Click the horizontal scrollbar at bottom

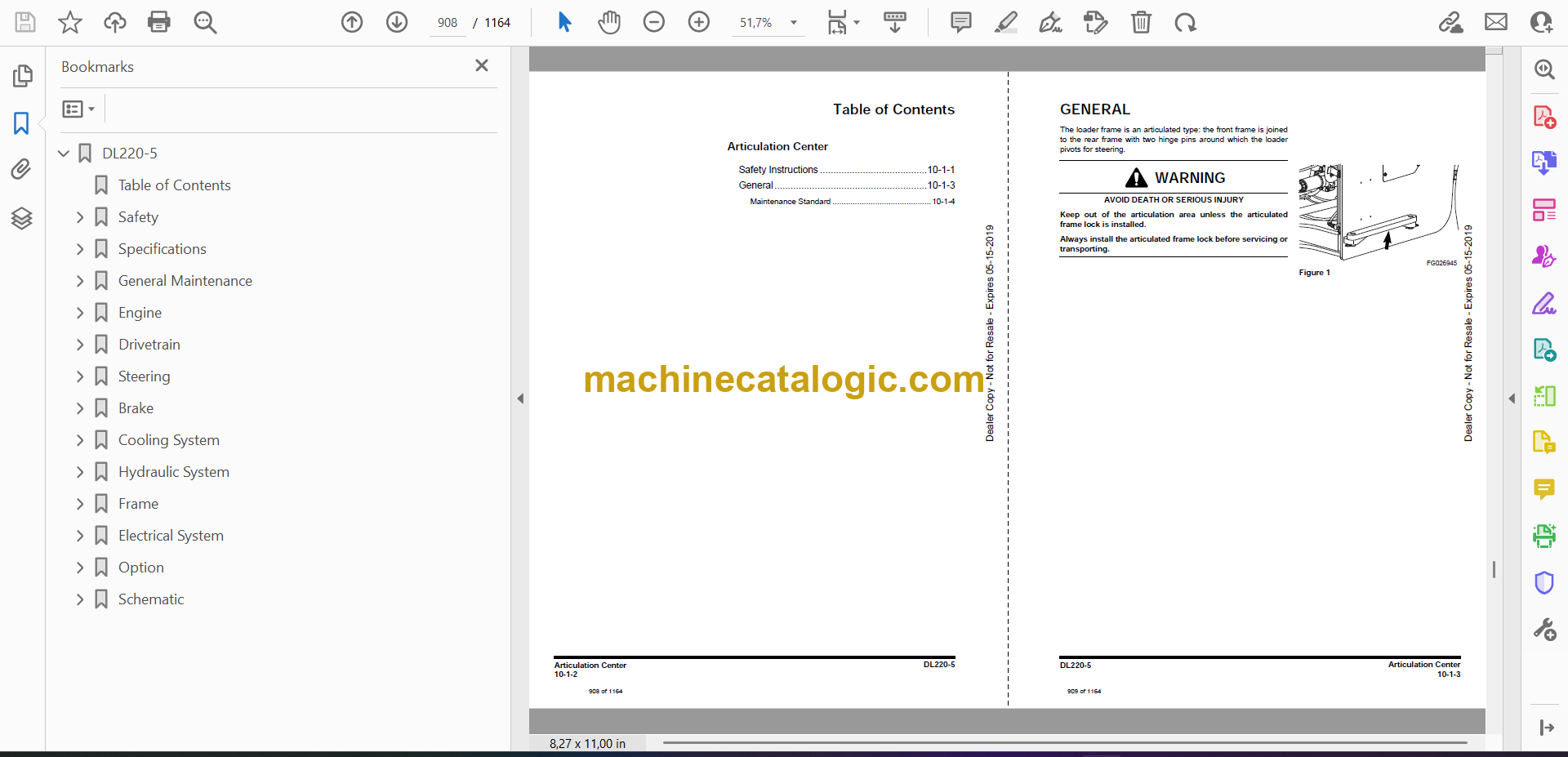[1065, 743]
